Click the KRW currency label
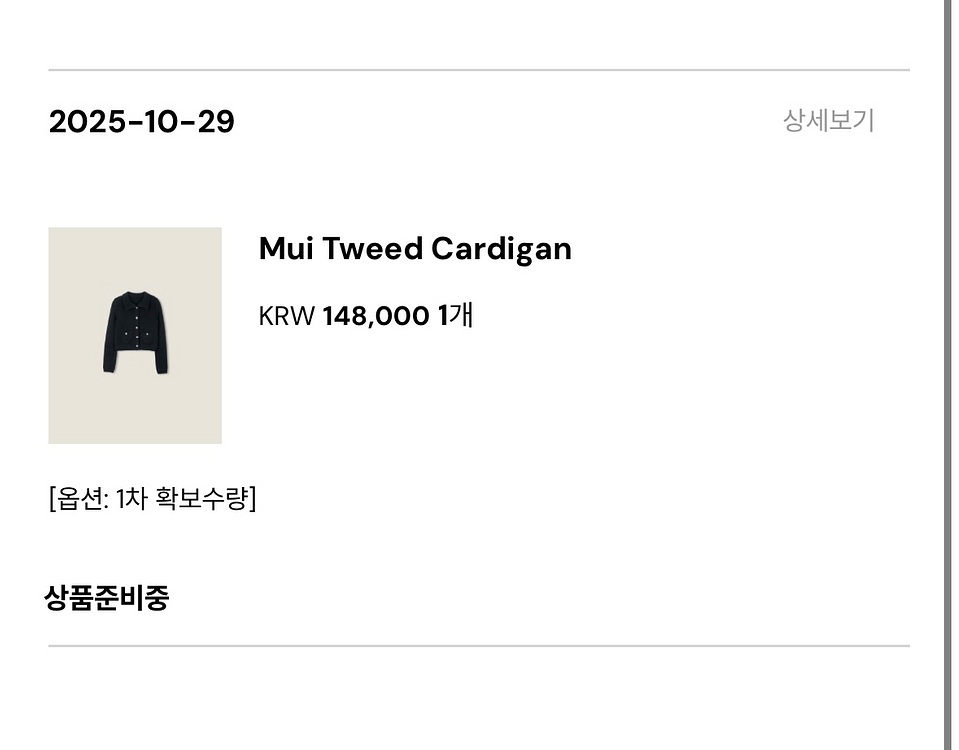Viewport: 959px width, 750px height. click(x=286, y=315)
